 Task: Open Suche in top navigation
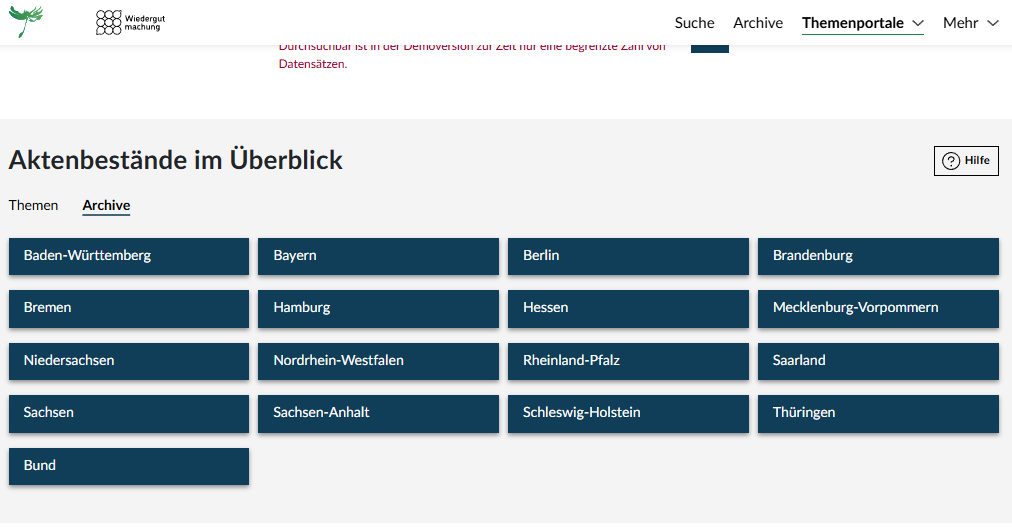tap(694, 23)
